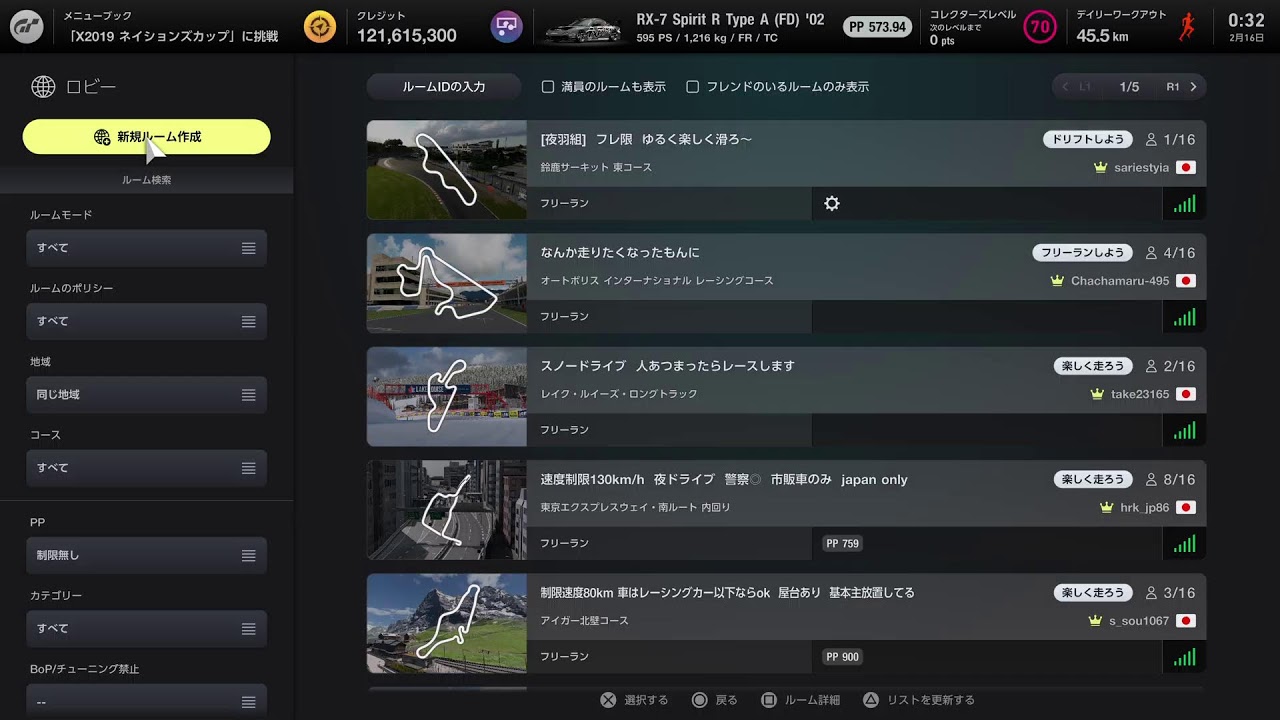Image resolution: width=1280 pixels, height=720 pixels.
Task: Open the カテゴリー dropdown
Action: (x=146, y=629)
